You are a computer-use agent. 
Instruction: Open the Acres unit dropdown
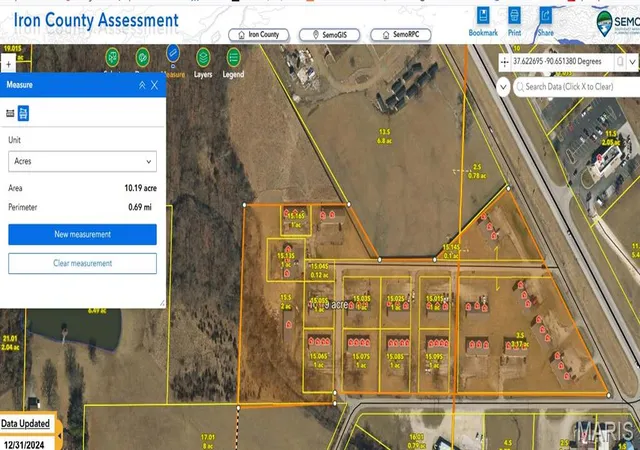(82, 161)
